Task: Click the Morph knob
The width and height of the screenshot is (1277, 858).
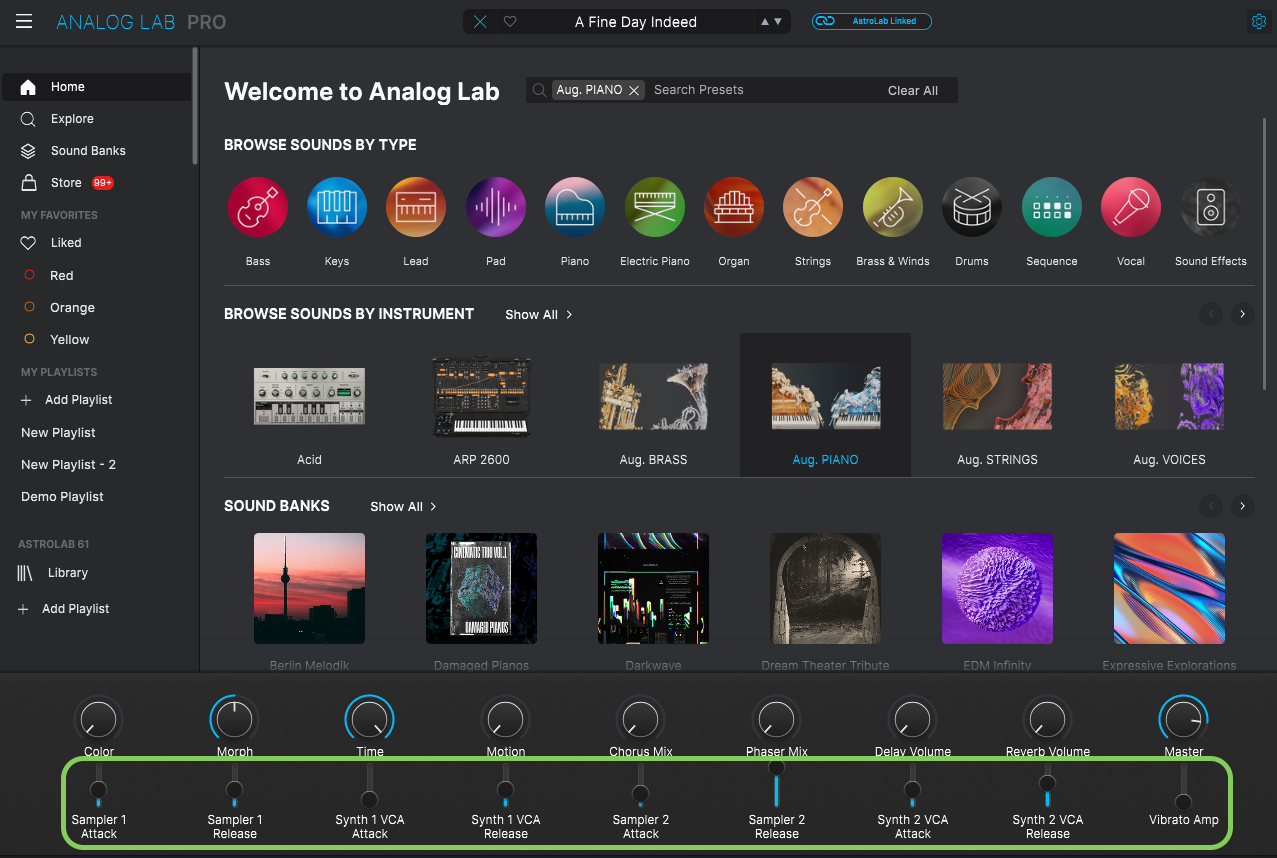Action: pos(234,719)
